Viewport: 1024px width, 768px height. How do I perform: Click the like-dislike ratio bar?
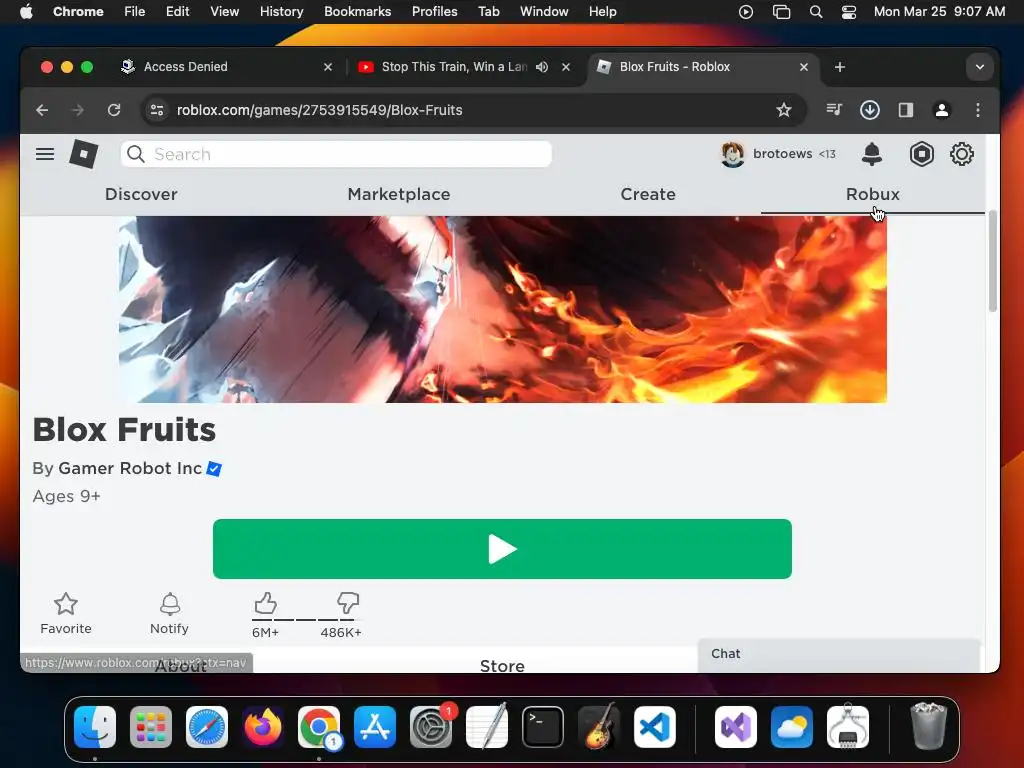(x=306, y=619)
